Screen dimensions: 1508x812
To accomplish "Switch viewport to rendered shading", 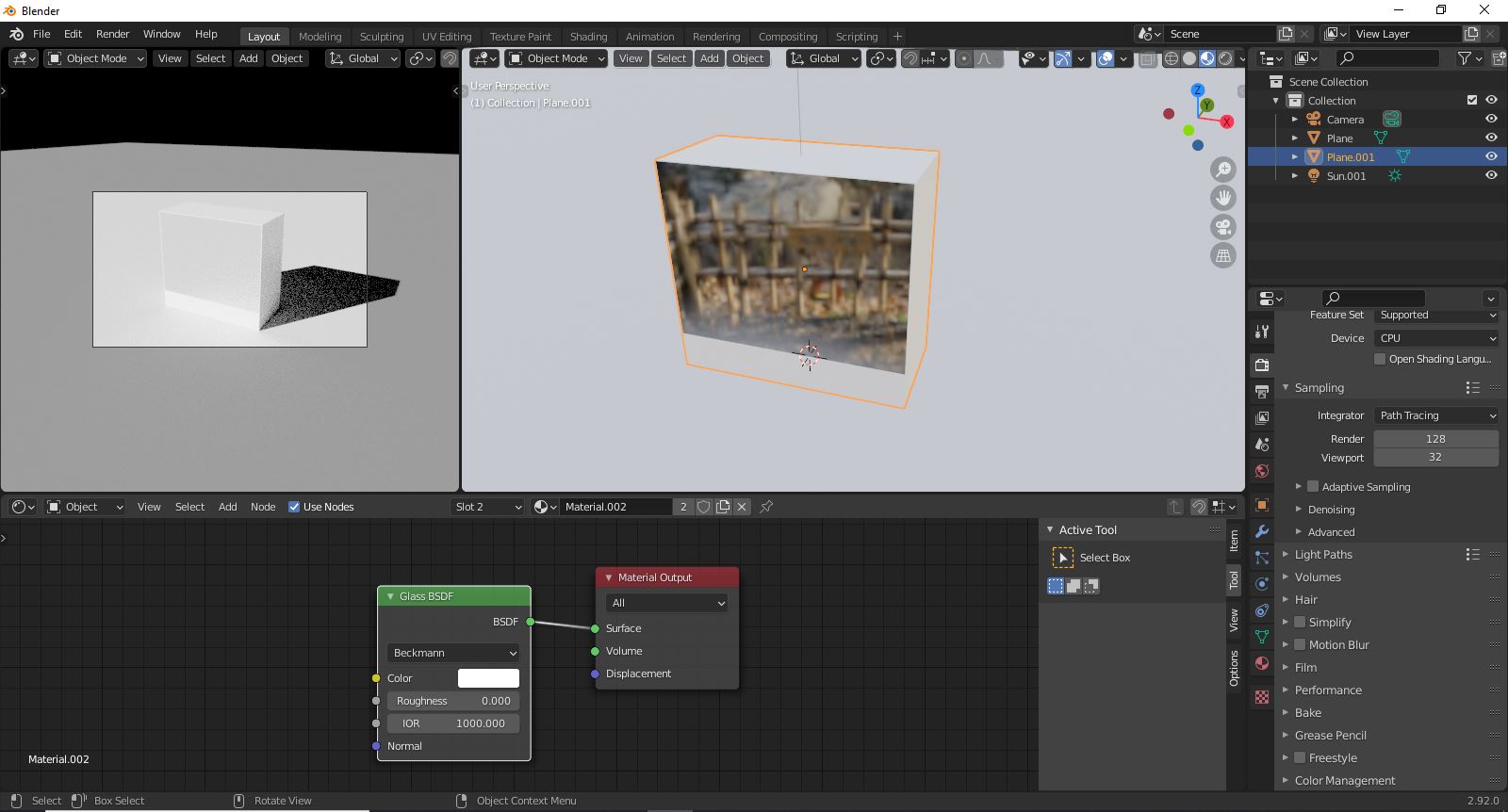I will 1225,58.
